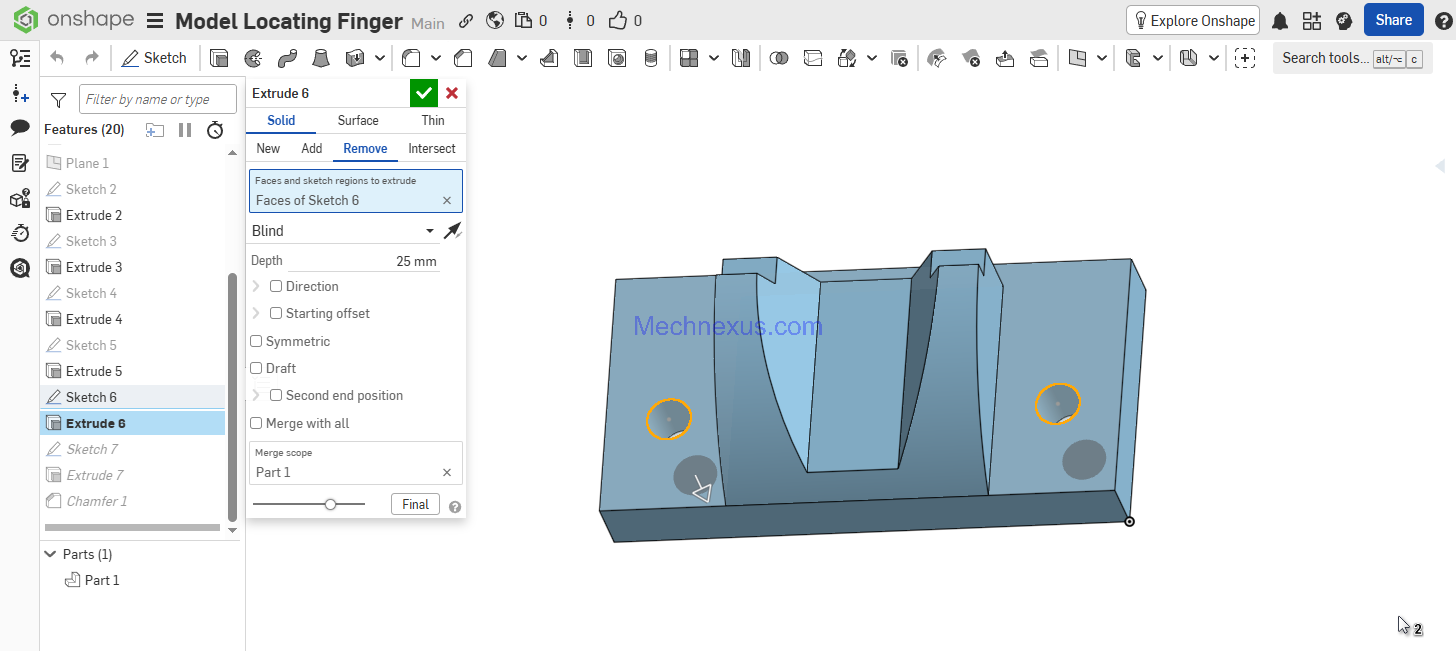The image size is (1456, 651).
Task: Collapse the Parts (1) list
Action: (49, 554)
